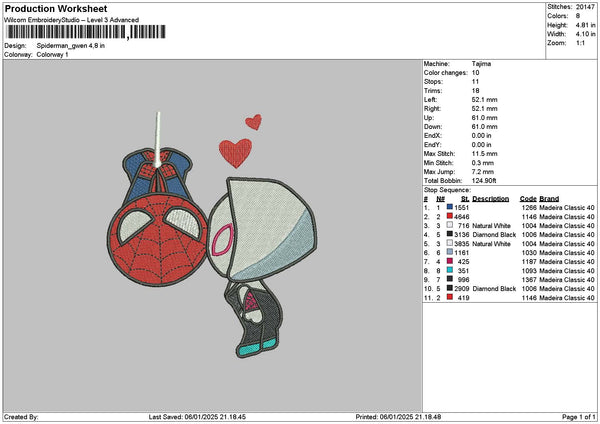Click the smaller red heart in the design
The height and width of the screenshot is (424, 600).
(254, 122)
